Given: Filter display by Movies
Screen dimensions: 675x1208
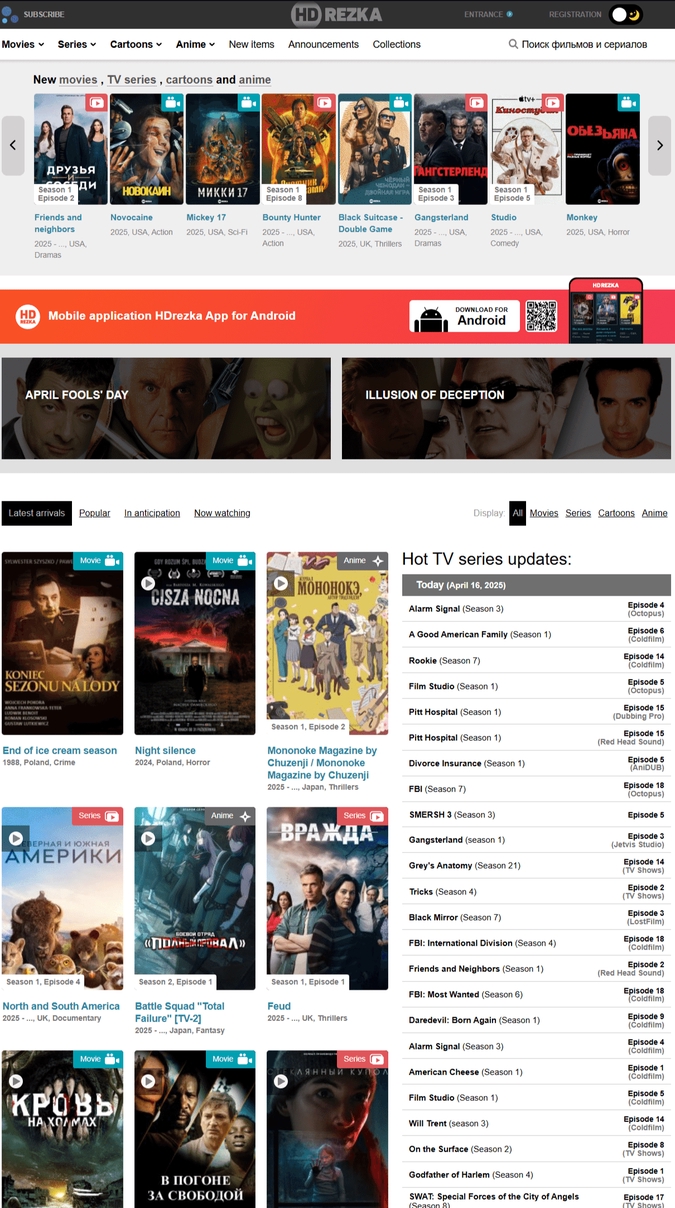Looking at the screenshot, I should click(x=544, y=513).
